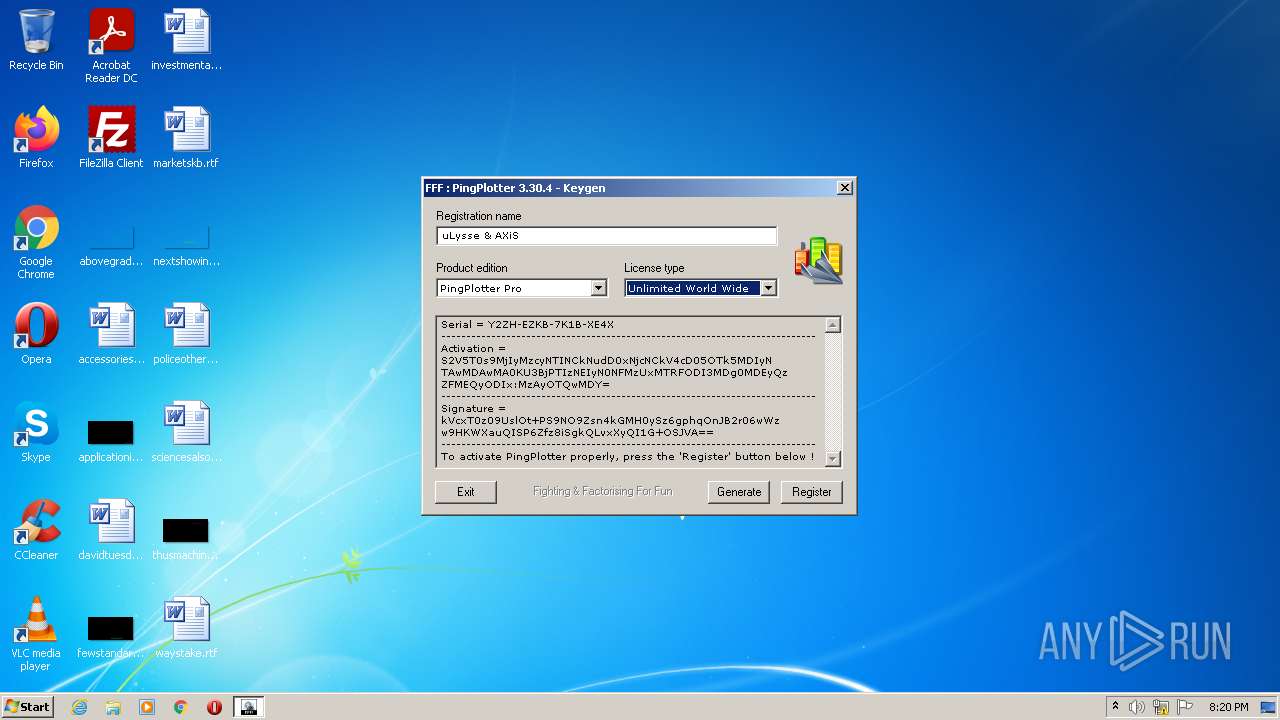This screenshot has height=720, width=1280.
Task: Open Opera from the taskbar
Action: coord(214,707)
